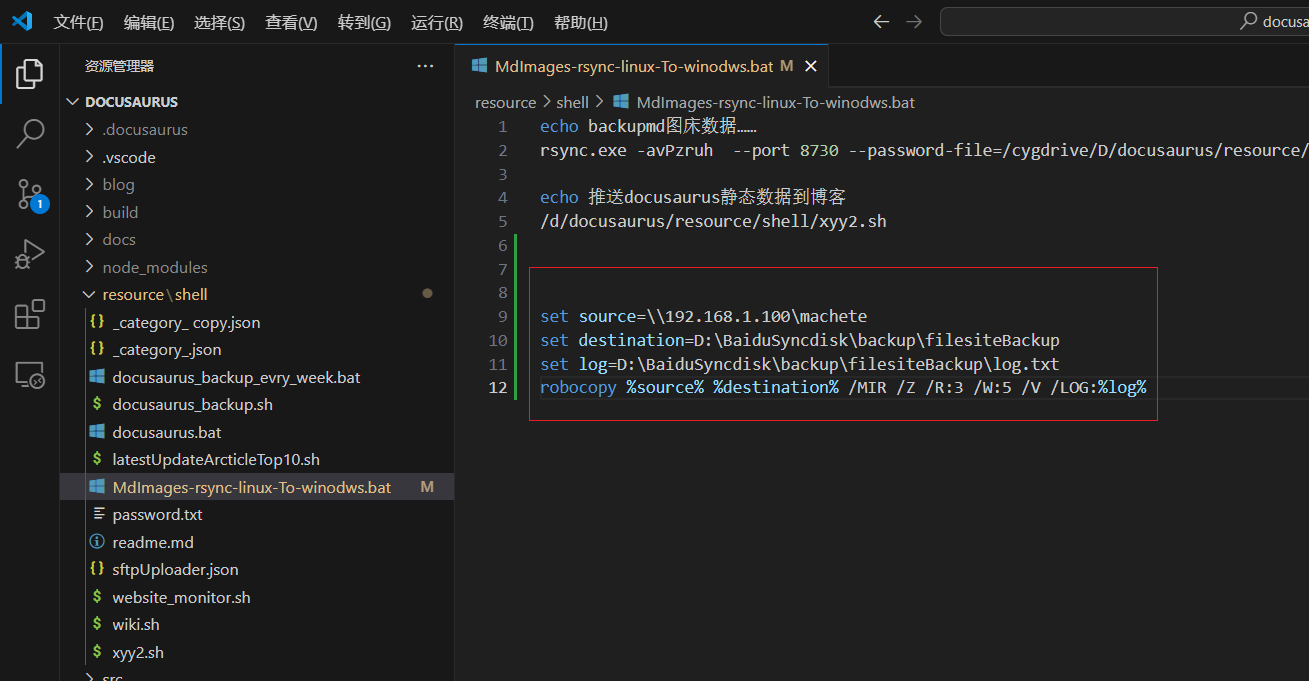Select the MdImages-rsync-linux-To-winodws.bat editor tab
The image size is (1309, 681).
[641, 66]
